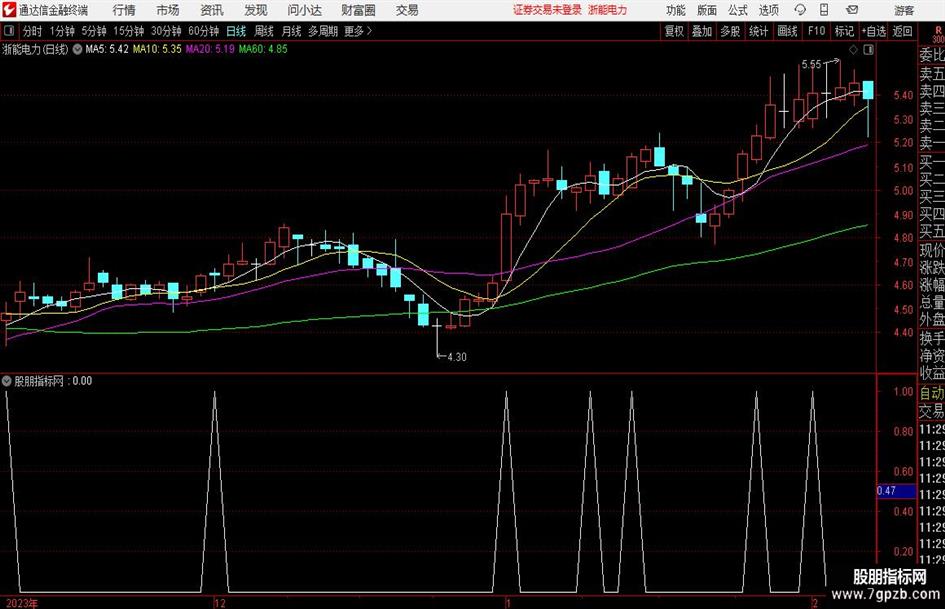Viewport: 945px width, 609px height.
Task: Click the MA20: 5.19 indicator label
Action: tap(210, 49)
